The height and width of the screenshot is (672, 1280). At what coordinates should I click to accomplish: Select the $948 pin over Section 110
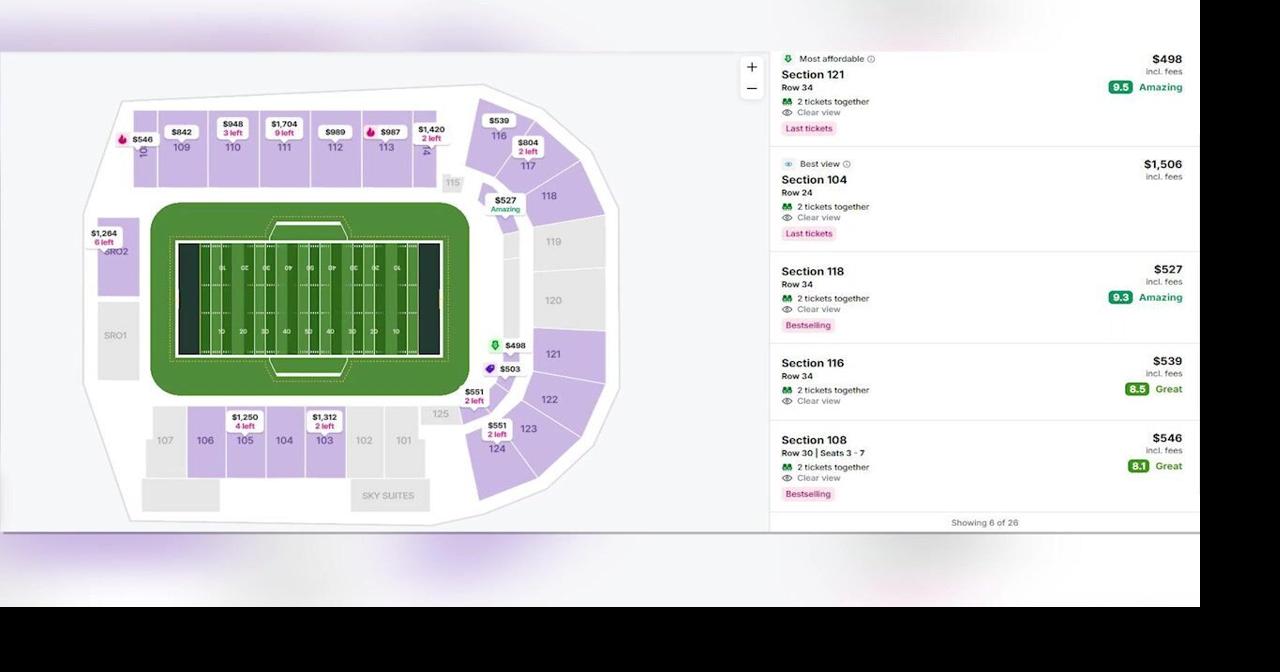[x=233, y=128]
